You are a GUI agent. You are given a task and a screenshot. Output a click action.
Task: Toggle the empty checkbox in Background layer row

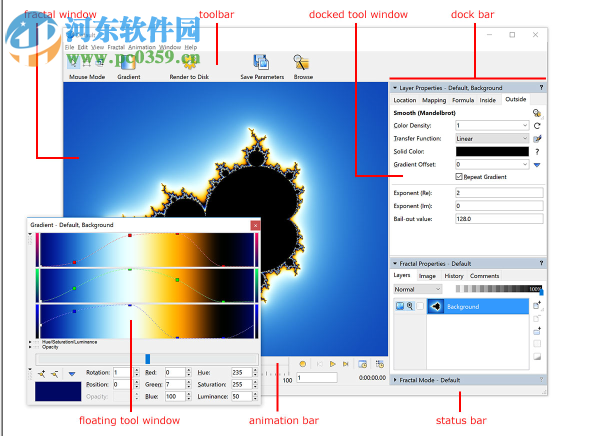(420, 306)
